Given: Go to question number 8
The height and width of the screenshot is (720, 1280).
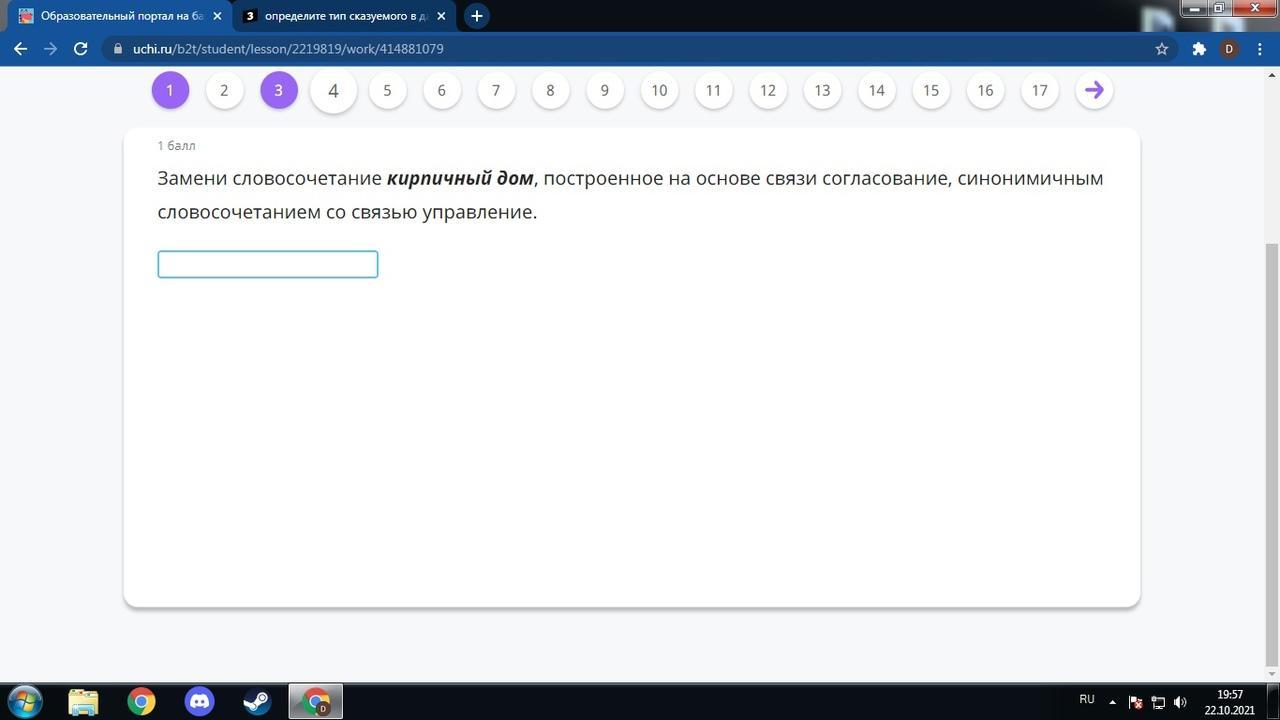Looking at the screenshot, I should click(x=550, y=90).
